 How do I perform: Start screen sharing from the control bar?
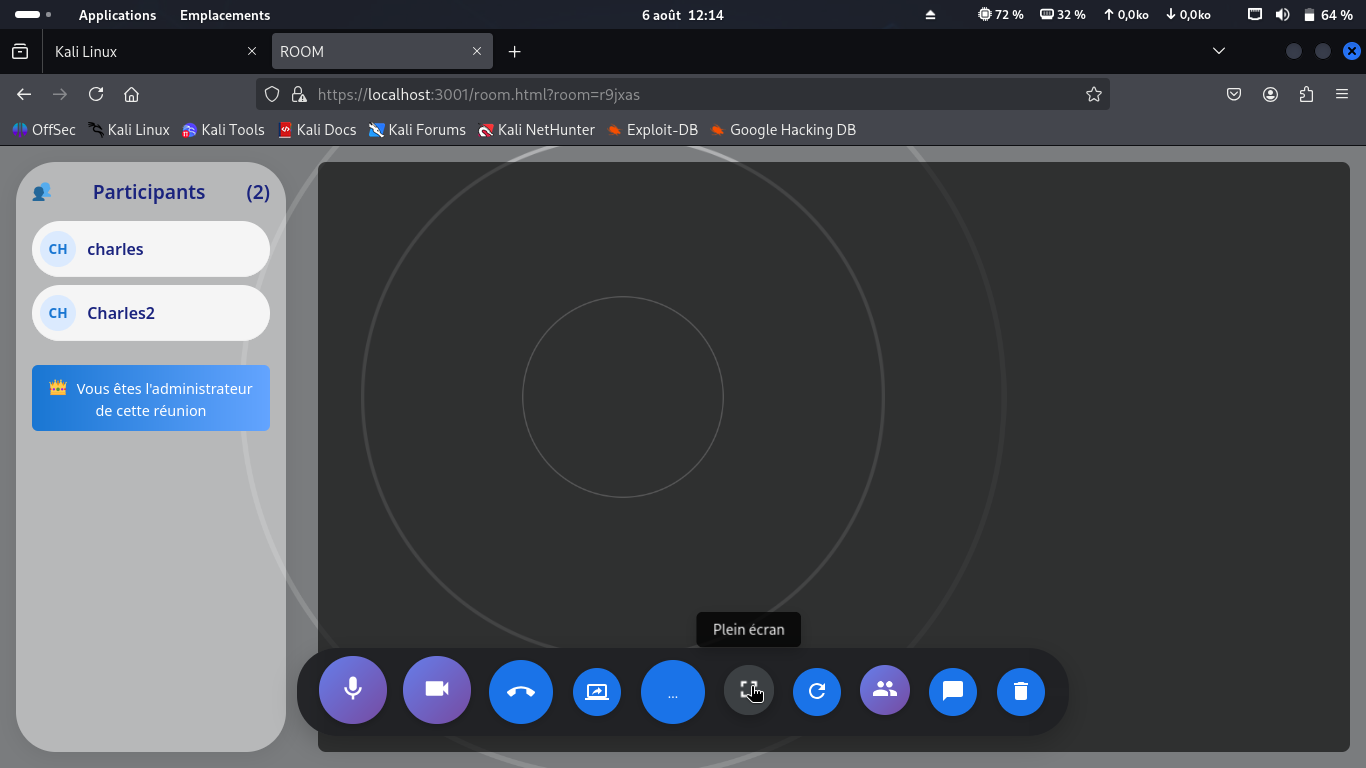point(597,691)
